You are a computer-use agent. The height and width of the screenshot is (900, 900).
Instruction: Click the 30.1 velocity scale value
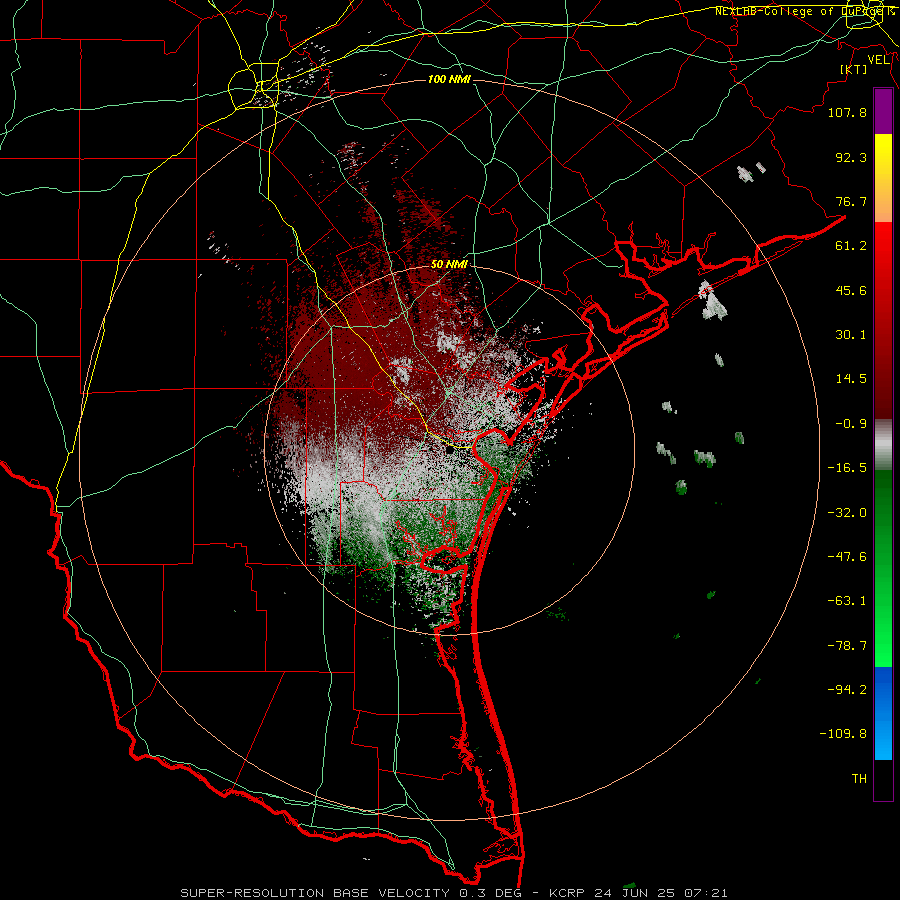(x=851, y=335)
